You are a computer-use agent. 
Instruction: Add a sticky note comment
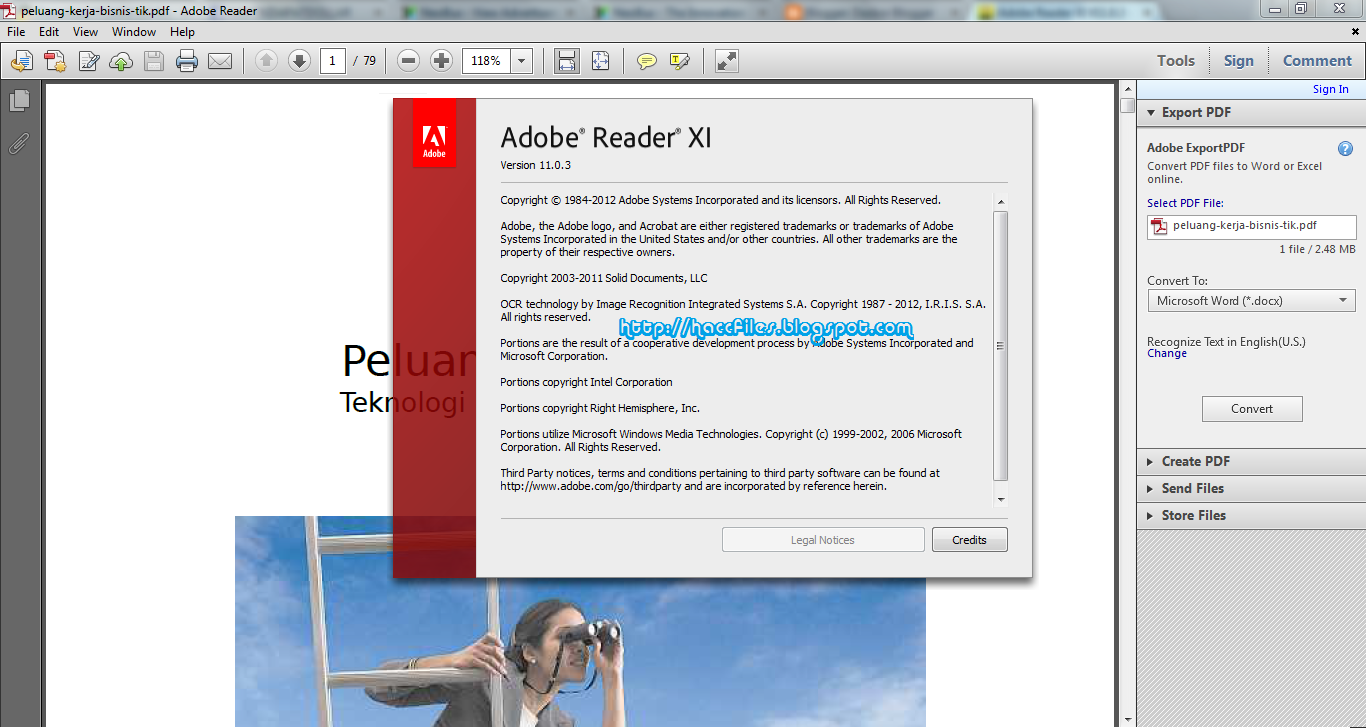tap(647, 61)
